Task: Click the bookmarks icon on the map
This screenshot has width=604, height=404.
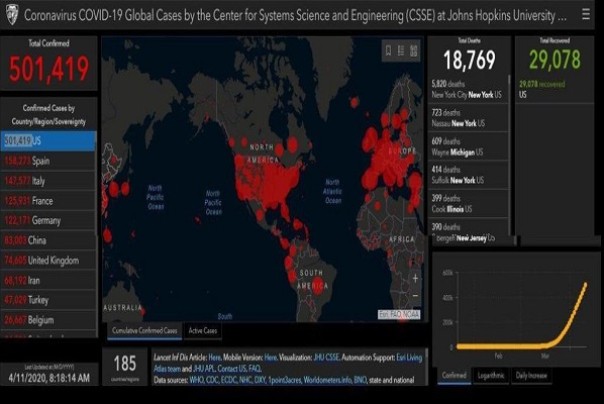Action: 388,51
